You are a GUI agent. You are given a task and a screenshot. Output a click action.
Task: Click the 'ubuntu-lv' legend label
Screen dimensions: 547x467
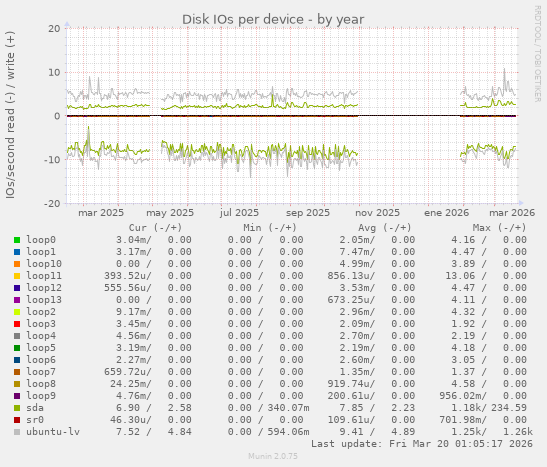(53, 432)
